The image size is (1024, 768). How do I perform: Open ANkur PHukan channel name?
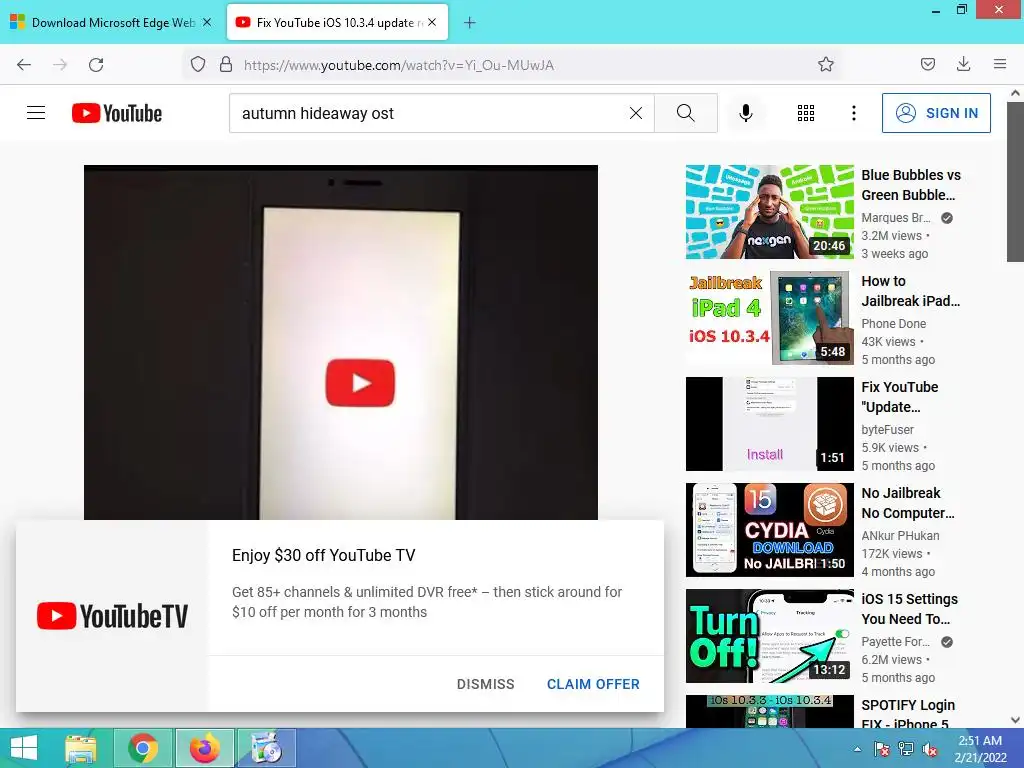[x=900, y=536]
